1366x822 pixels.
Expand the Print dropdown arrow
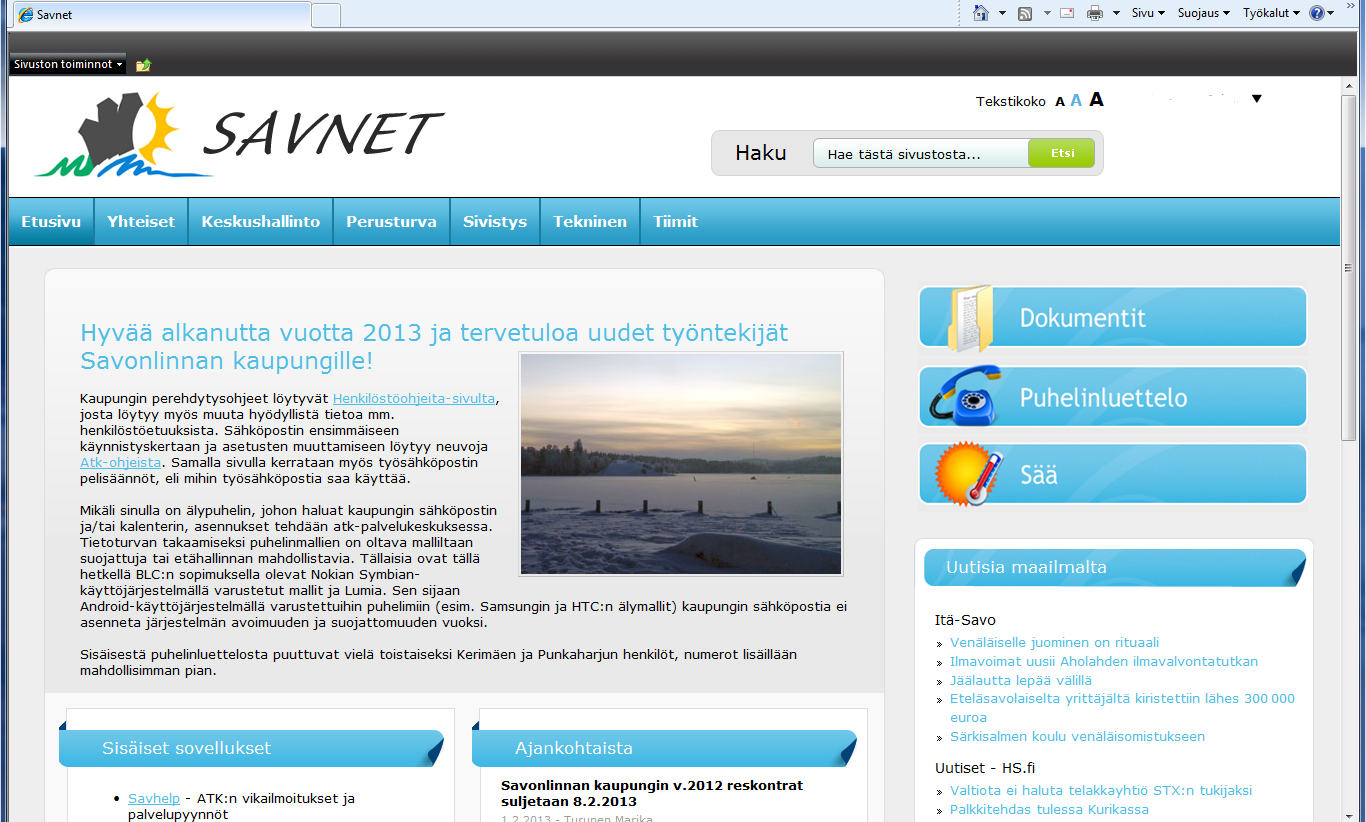1116,13
